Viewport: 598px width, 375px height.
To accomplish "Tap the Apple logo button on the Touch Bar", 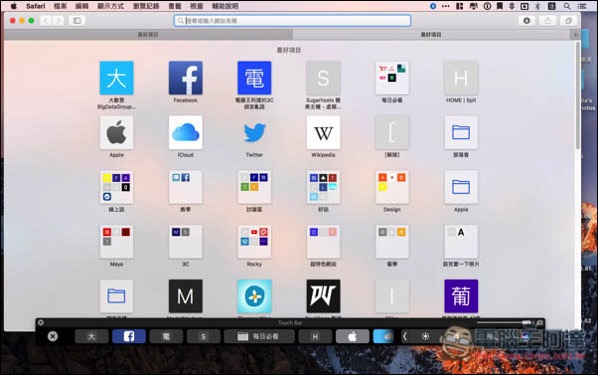I will click(352, 336).
